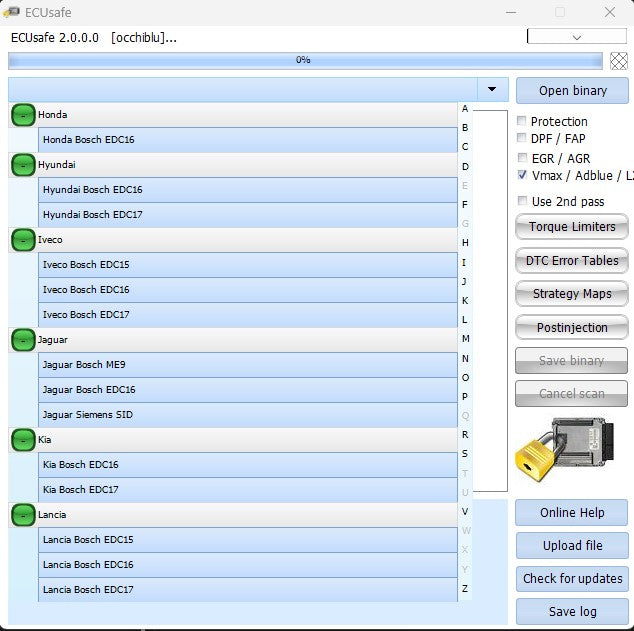Viewport: 634px width, 631px height.
Task: Select Jaguar Bosch EDC16
Action: pos(248,390)
